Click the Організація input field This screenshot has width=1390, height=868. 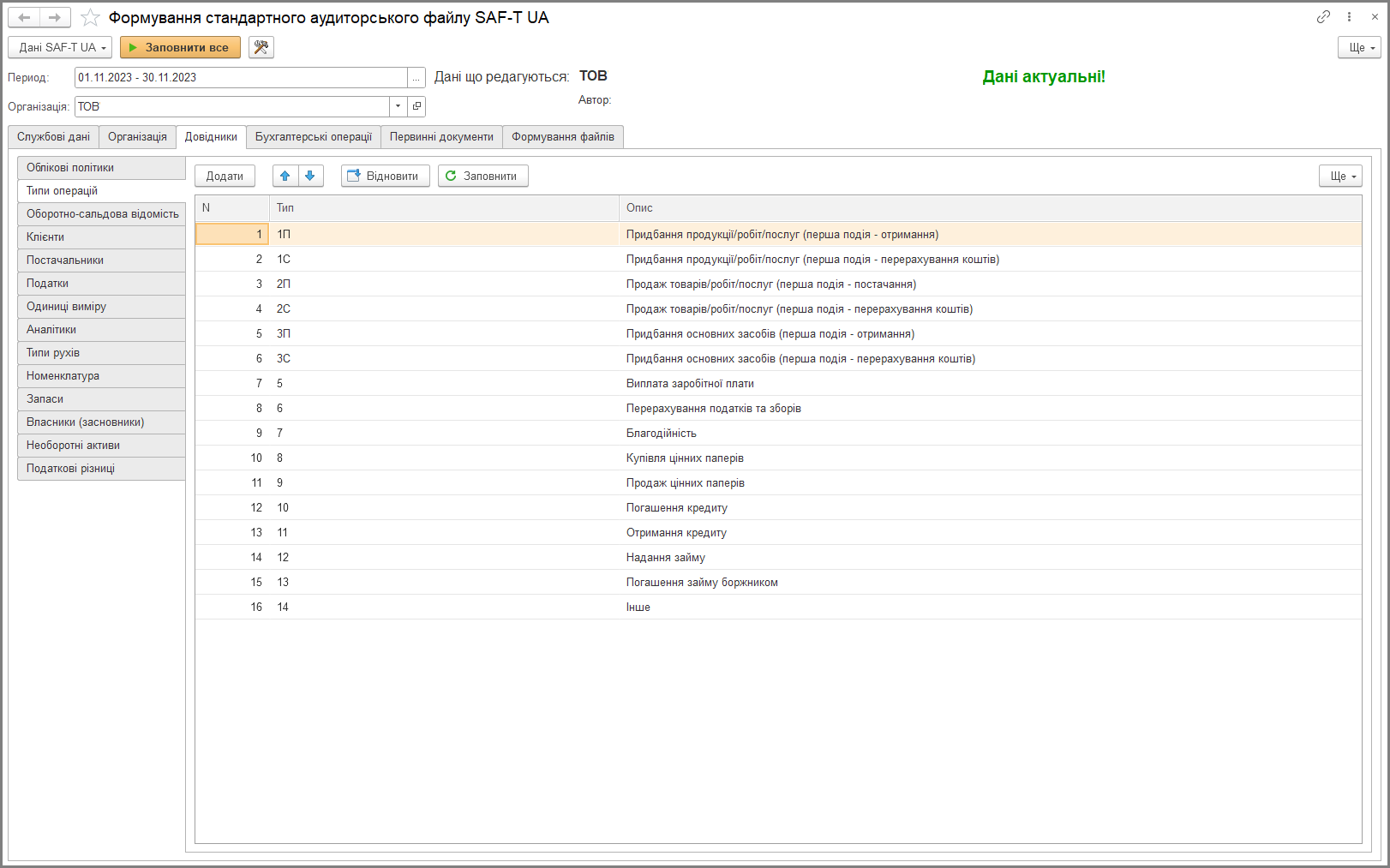point(231,106)
